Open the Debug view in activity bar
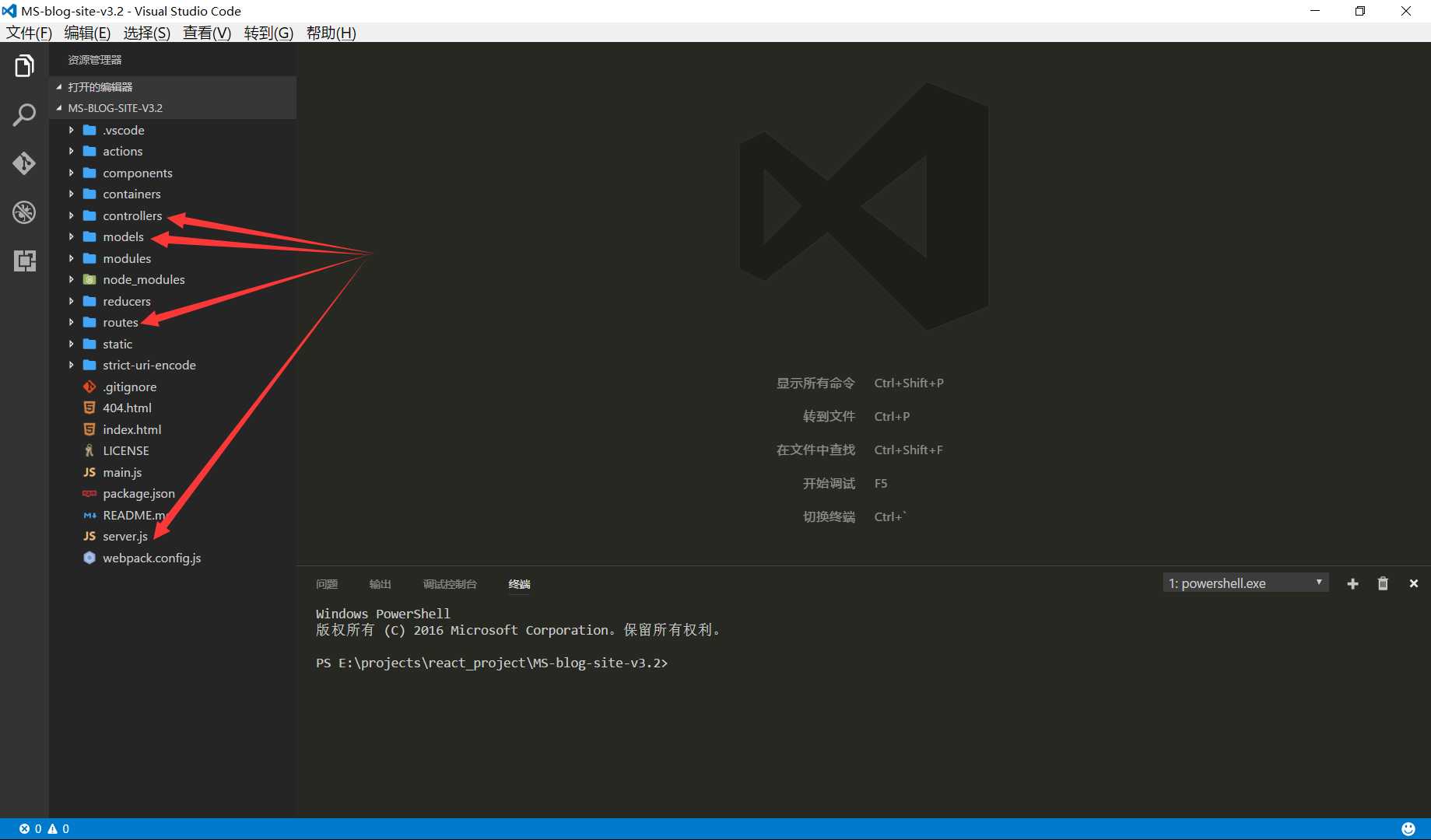 point(24,212)
